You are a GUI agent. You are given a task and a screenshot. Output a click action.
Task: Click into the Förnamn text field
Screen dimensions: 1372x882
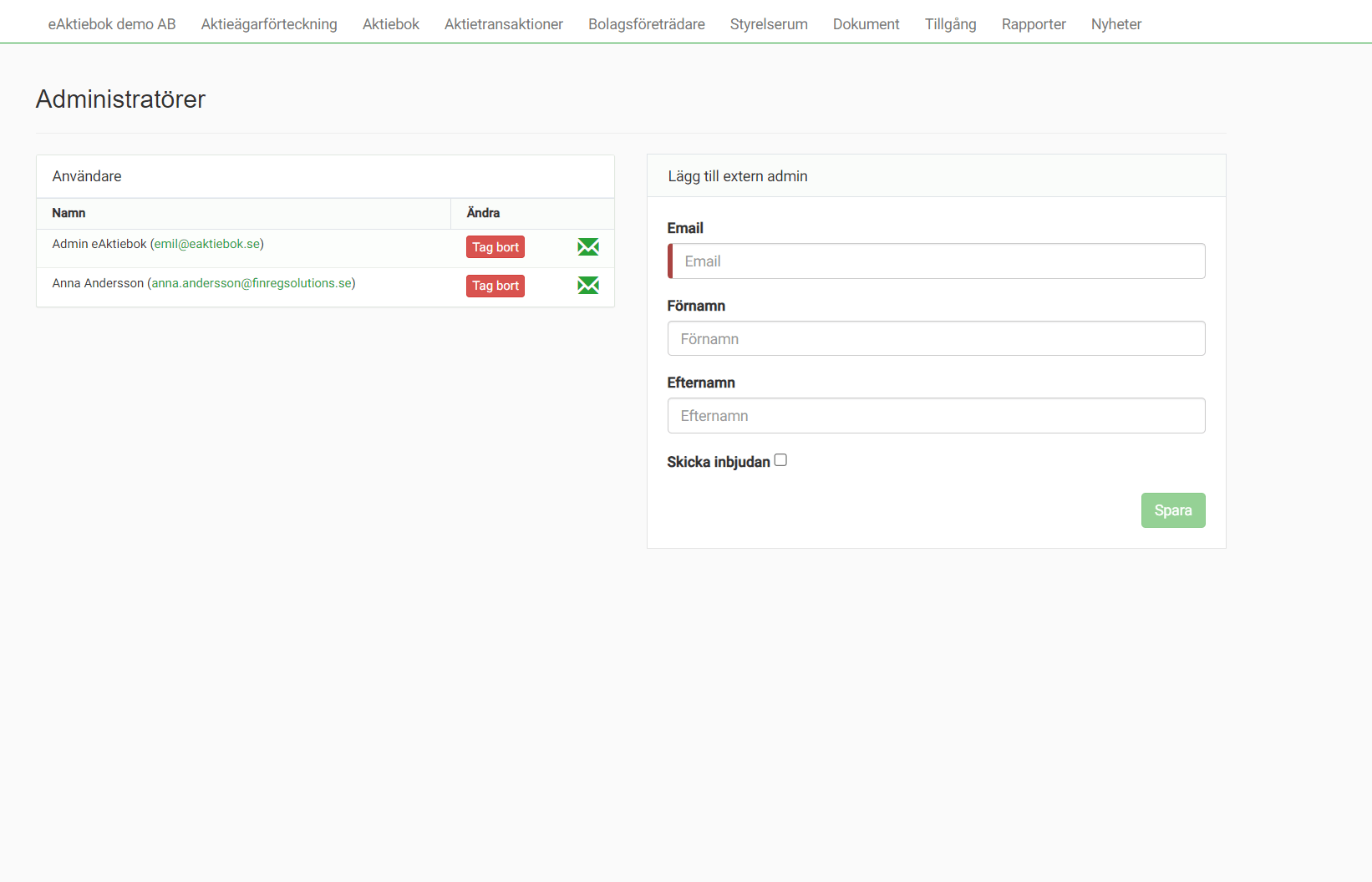pyautogui.click(x=936, y=339)
